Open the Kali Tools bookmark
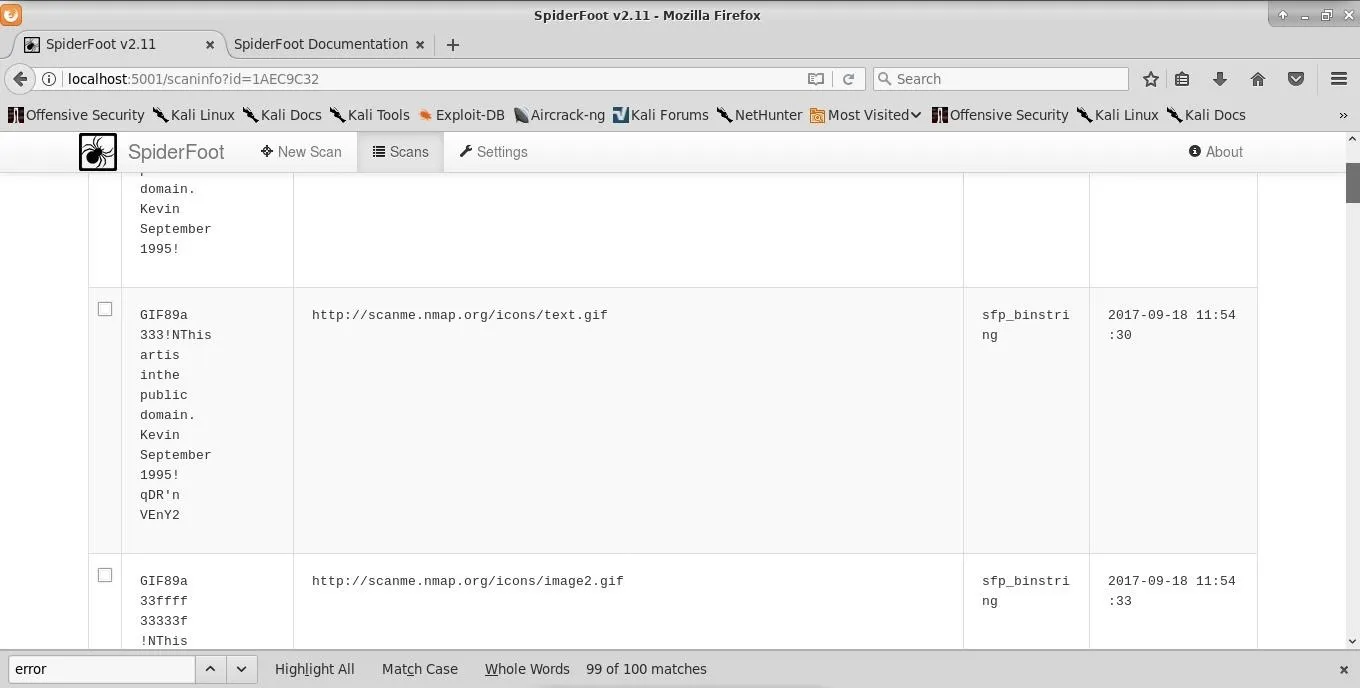Image resolution: width=1360 pixels, height=688 pixels. click(369, 115)
